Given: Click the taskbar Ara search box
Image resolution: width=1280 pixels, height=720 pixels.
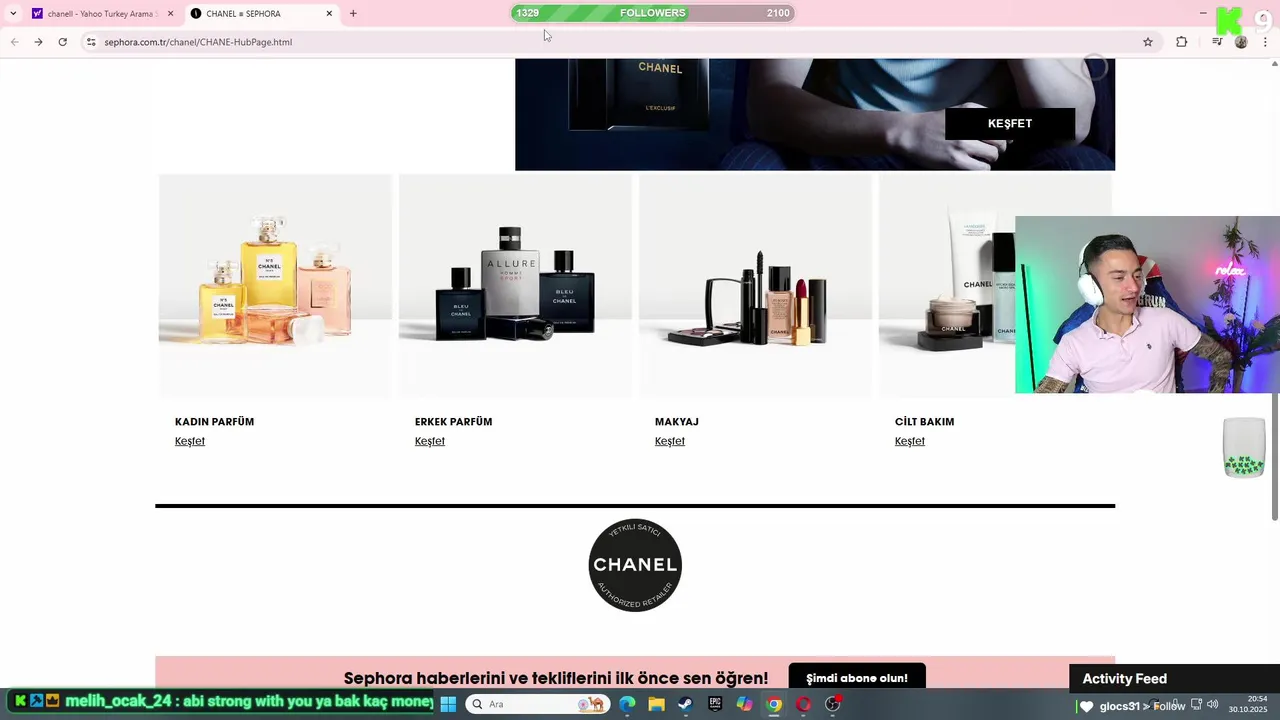Looking at the screenshot, I should tap(538, 704).
